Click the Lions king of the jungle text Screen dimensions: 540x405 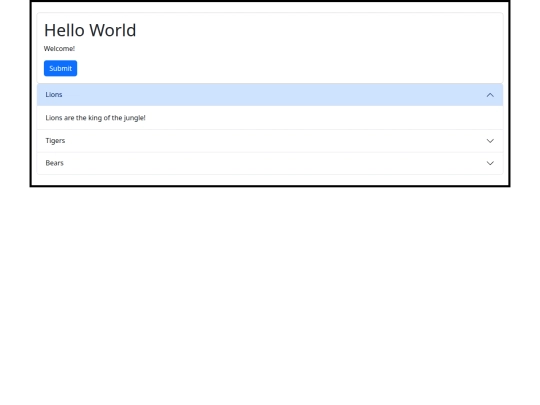pos(95,118)
